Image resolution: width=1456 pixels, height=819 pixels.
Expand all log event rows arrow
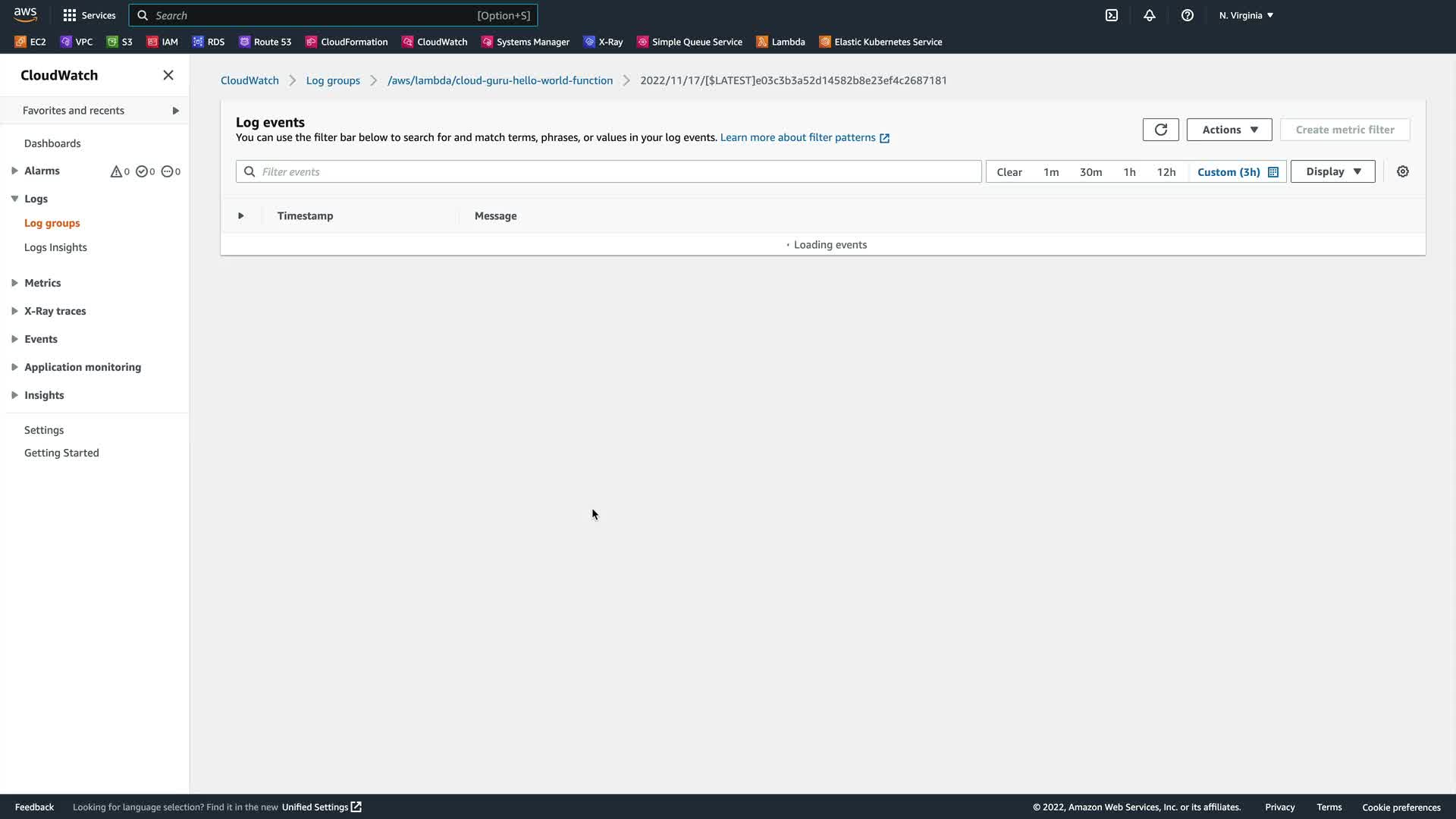point(240,216)
